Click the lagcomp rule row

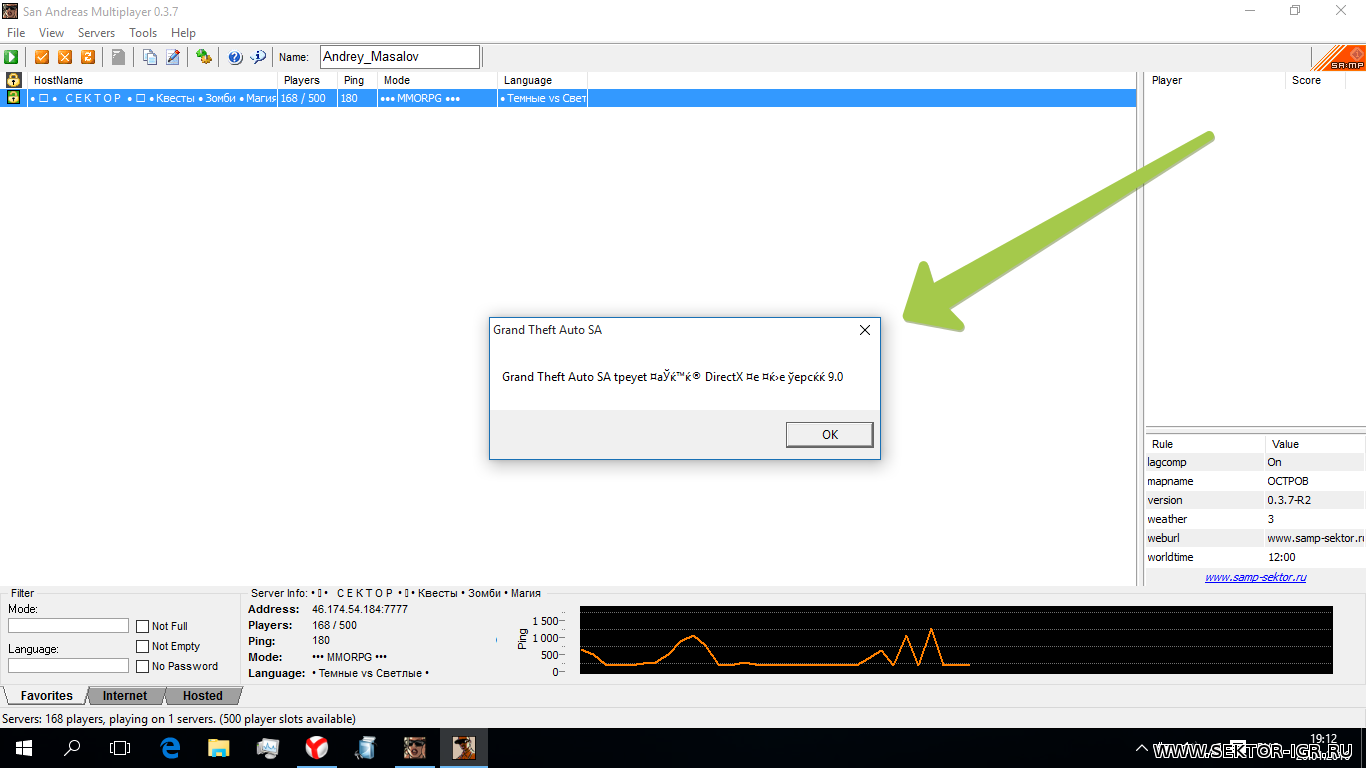1255,462
